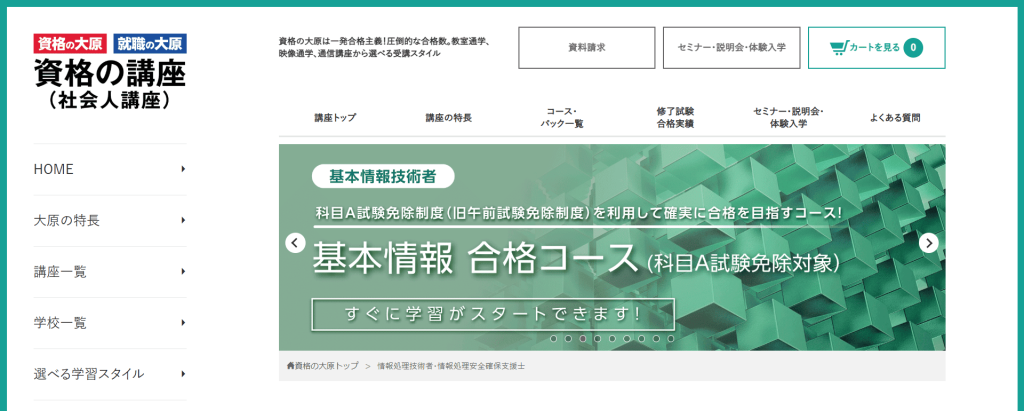
Task: Select the seventh banner pagination dot
Action: coord(641,338)
